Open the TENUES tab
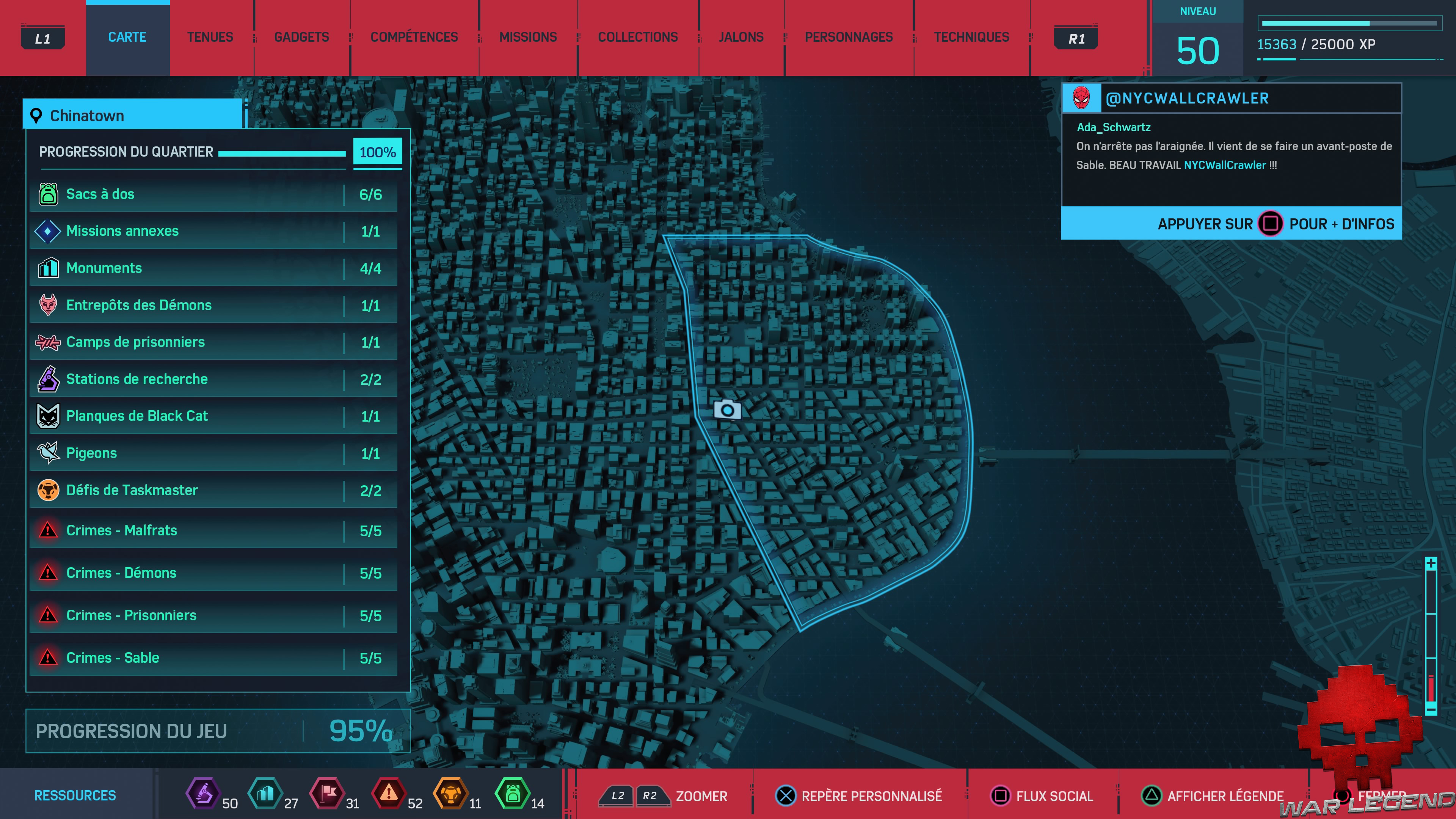Screen dimensions: 1456x819 pyautogui.click(x=210, y=37)
